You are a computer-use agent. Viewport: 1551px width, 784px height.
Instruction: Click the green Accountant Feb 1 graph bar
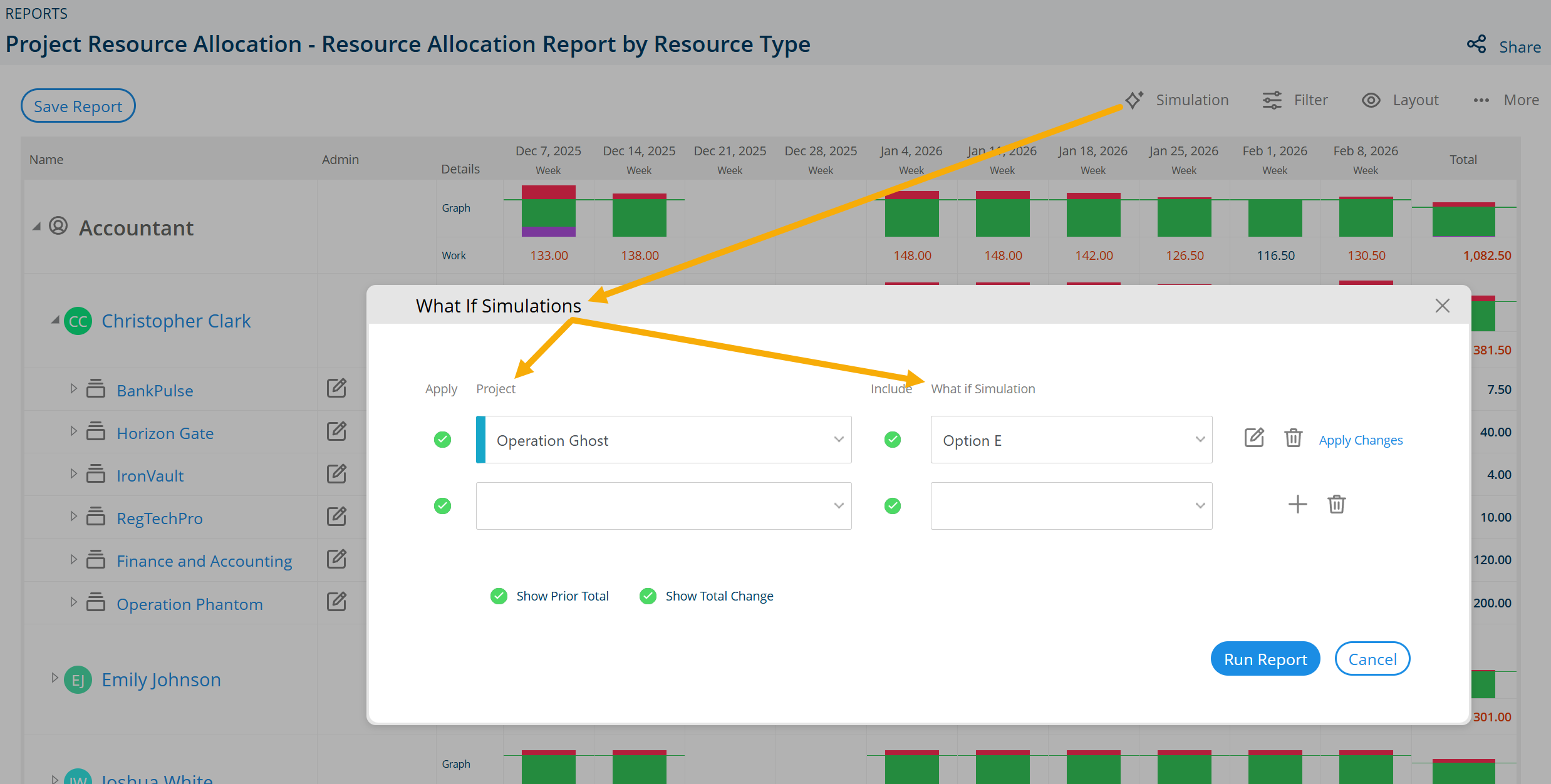tap(1275, 218)
